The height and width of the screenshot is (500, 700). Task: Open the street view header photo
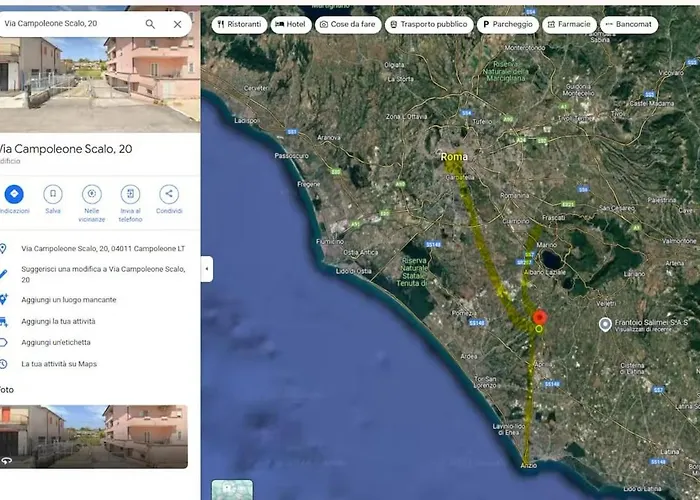[x=100, y=85]
